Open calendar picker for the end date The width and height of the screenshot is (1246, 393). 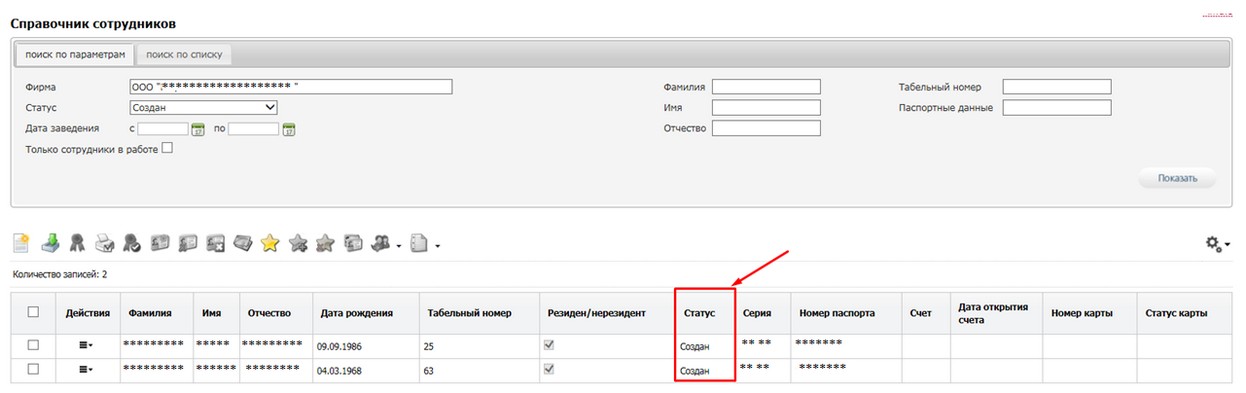click(289, 129)
